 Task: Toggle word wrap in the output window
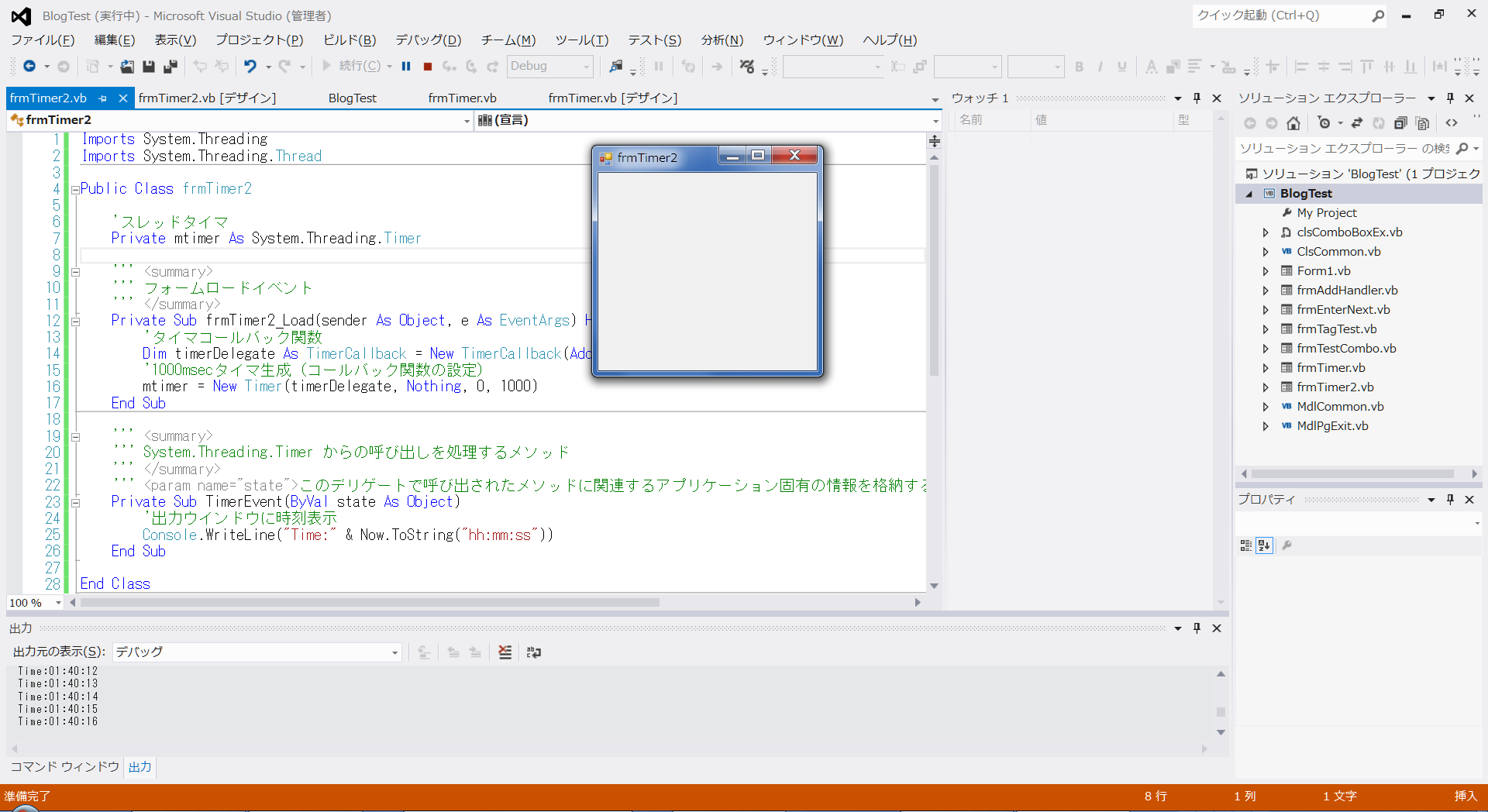coord(534,652)
